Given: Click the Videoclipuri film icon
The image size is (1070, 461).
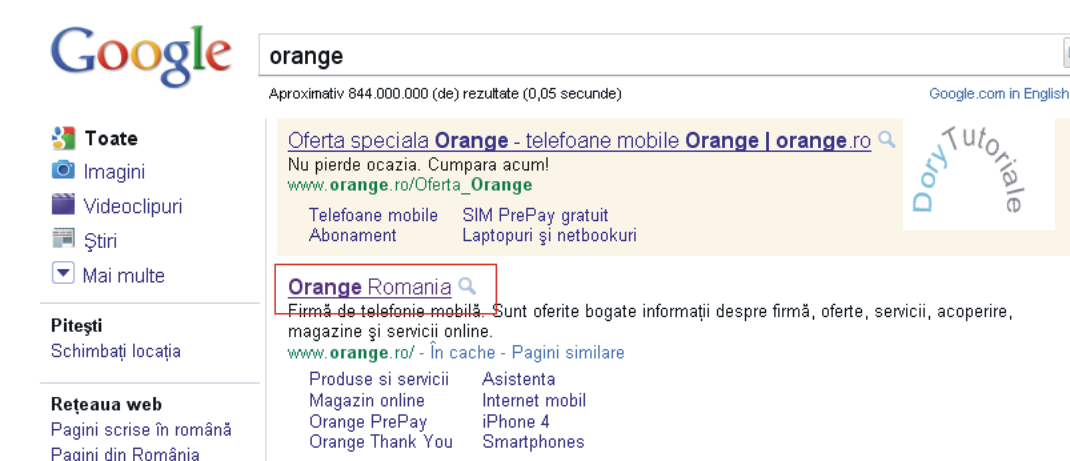Looking at the screenshot, I should coord(64,205).
